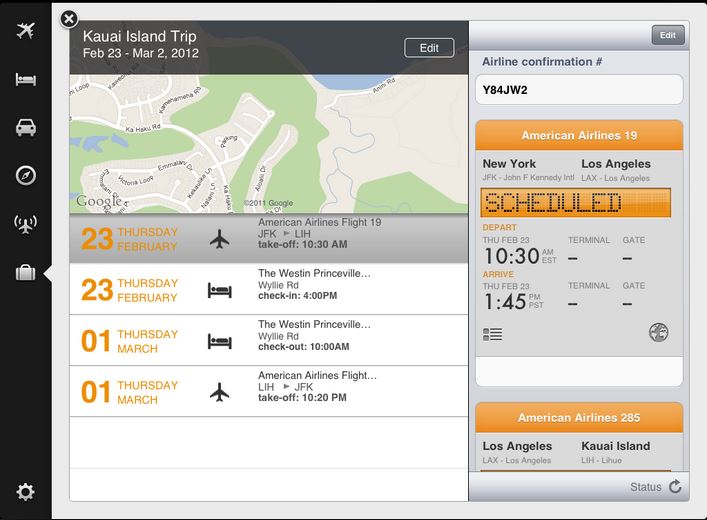Click the 10:30 AM EST departure time
Viewport: 707px width, 520px height.
[520, 256]
